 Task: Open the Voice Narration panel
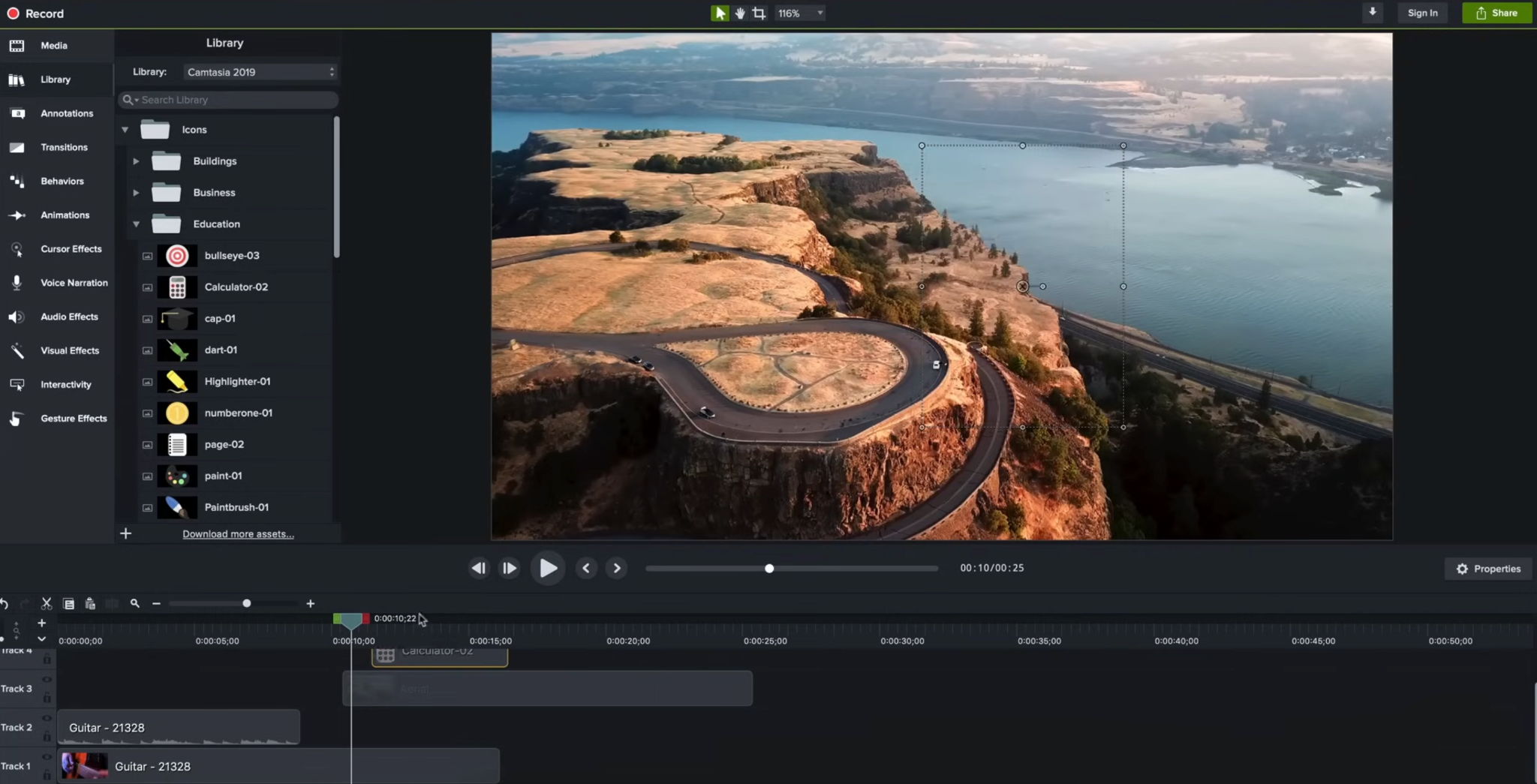[74, 282]
